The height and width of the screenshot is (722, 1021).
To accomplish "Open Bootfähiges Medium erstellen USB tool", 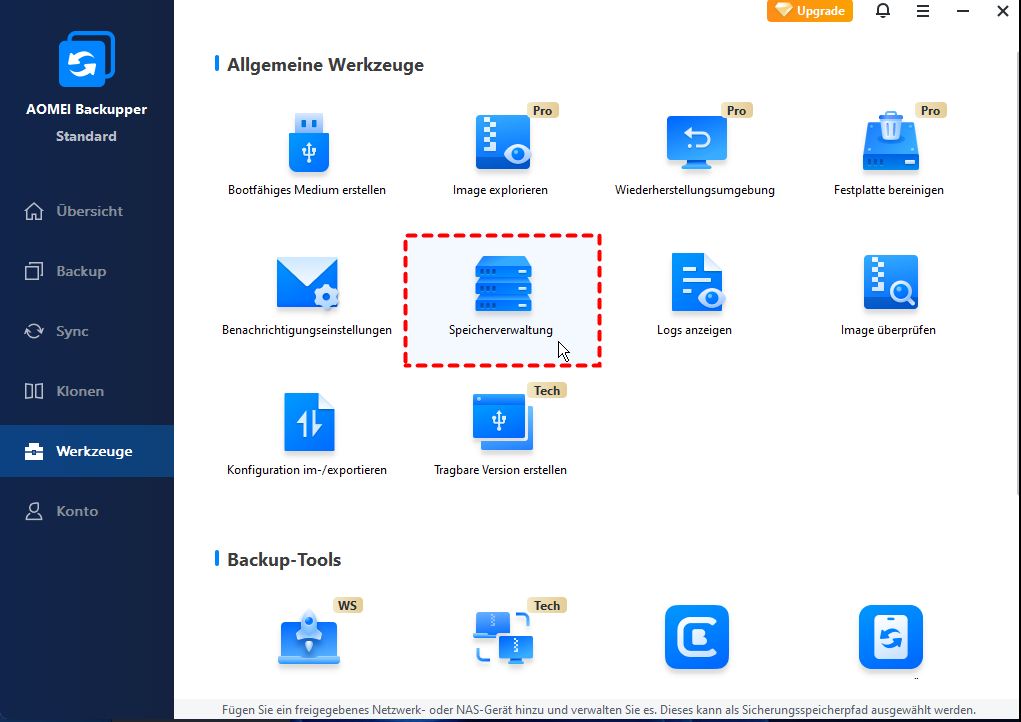I will coord(309,143).
